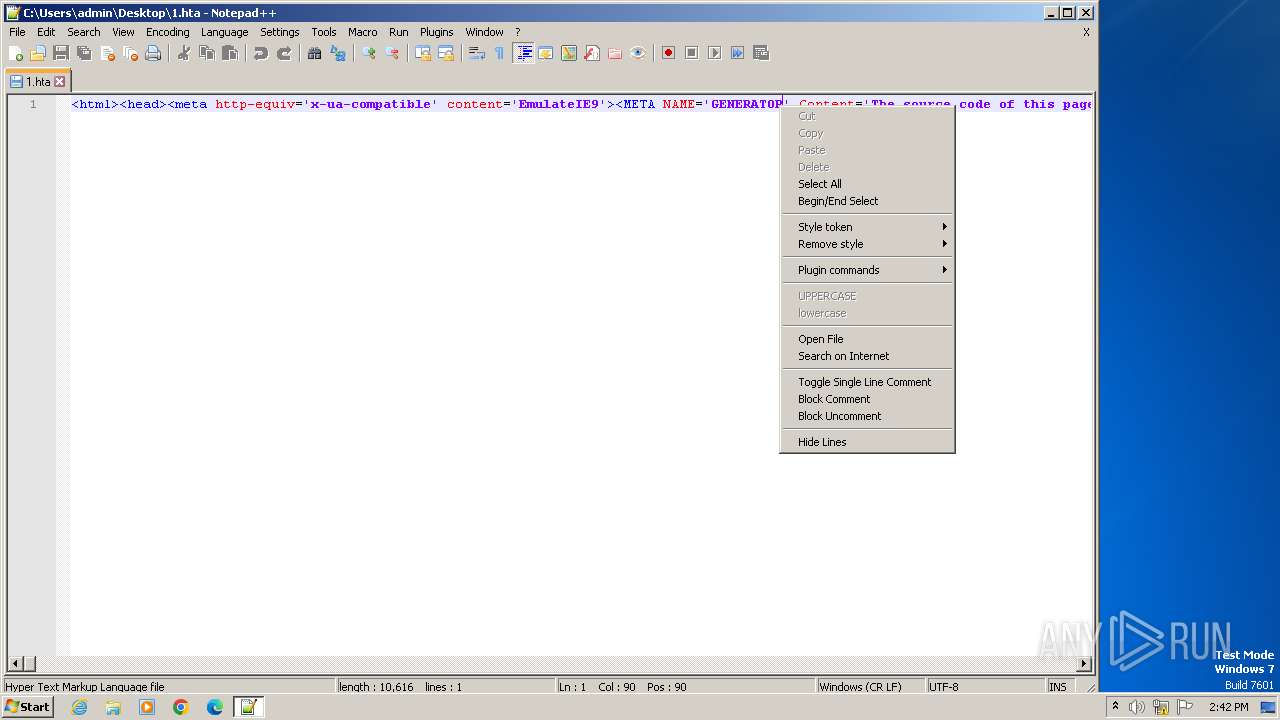The height and width of the screenshot is (720, 1280).
Task: Choose Search on Internet in context menu
Action: click(867, 356)
